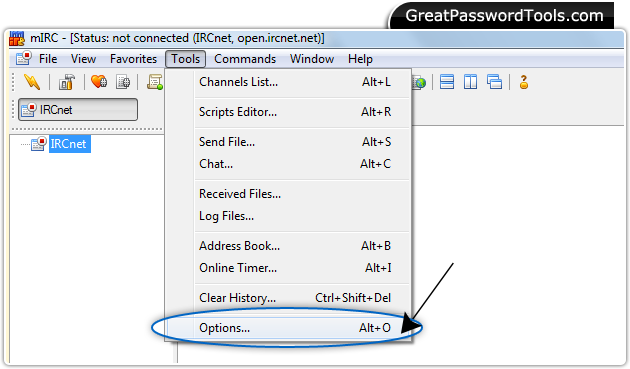Close the open Tools menu
This screenshot has height=369, width=630.
[185, 59]
